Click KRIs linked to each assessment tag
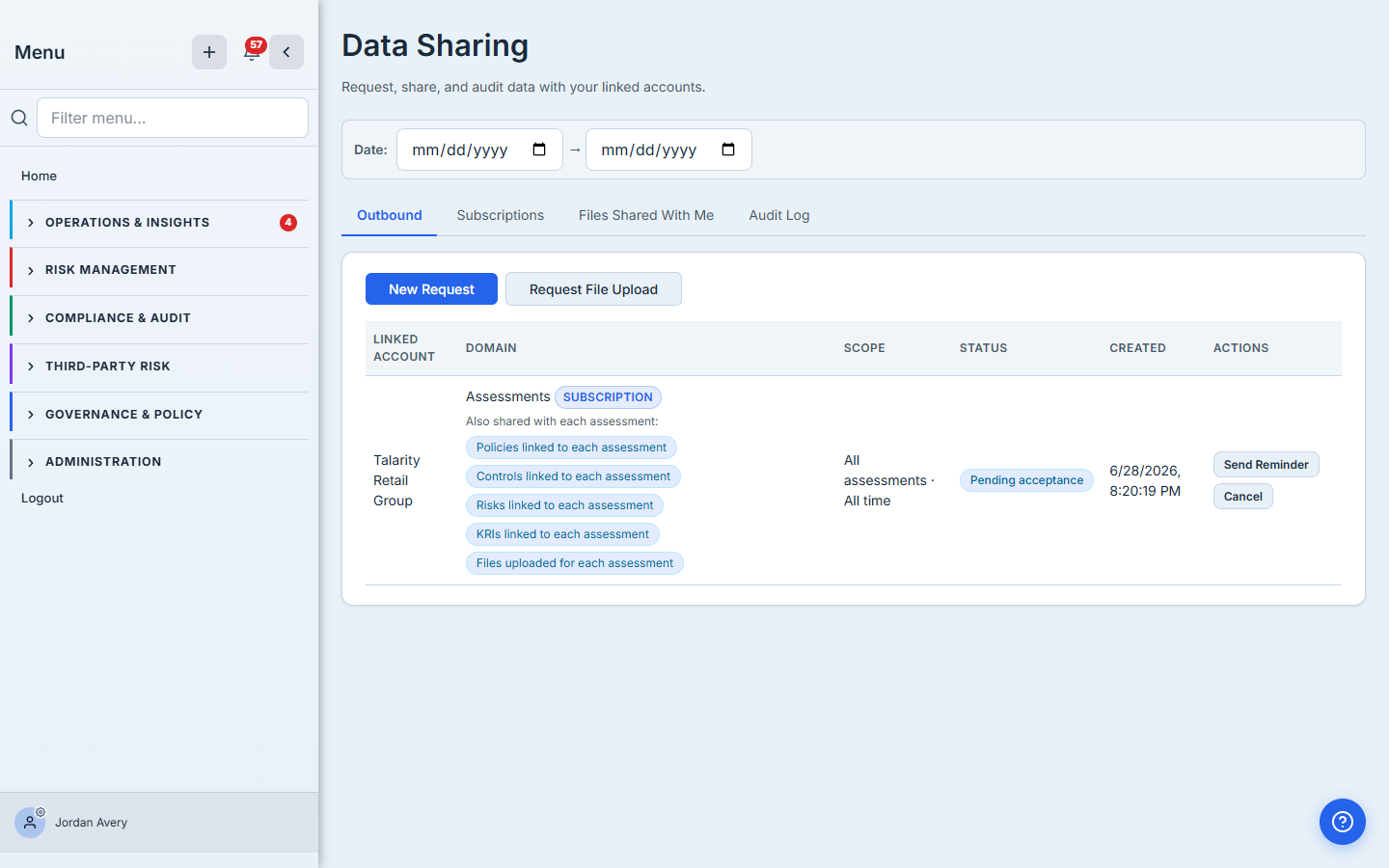The height and width of the screenshot is (868, 1389). coord(562,534)
